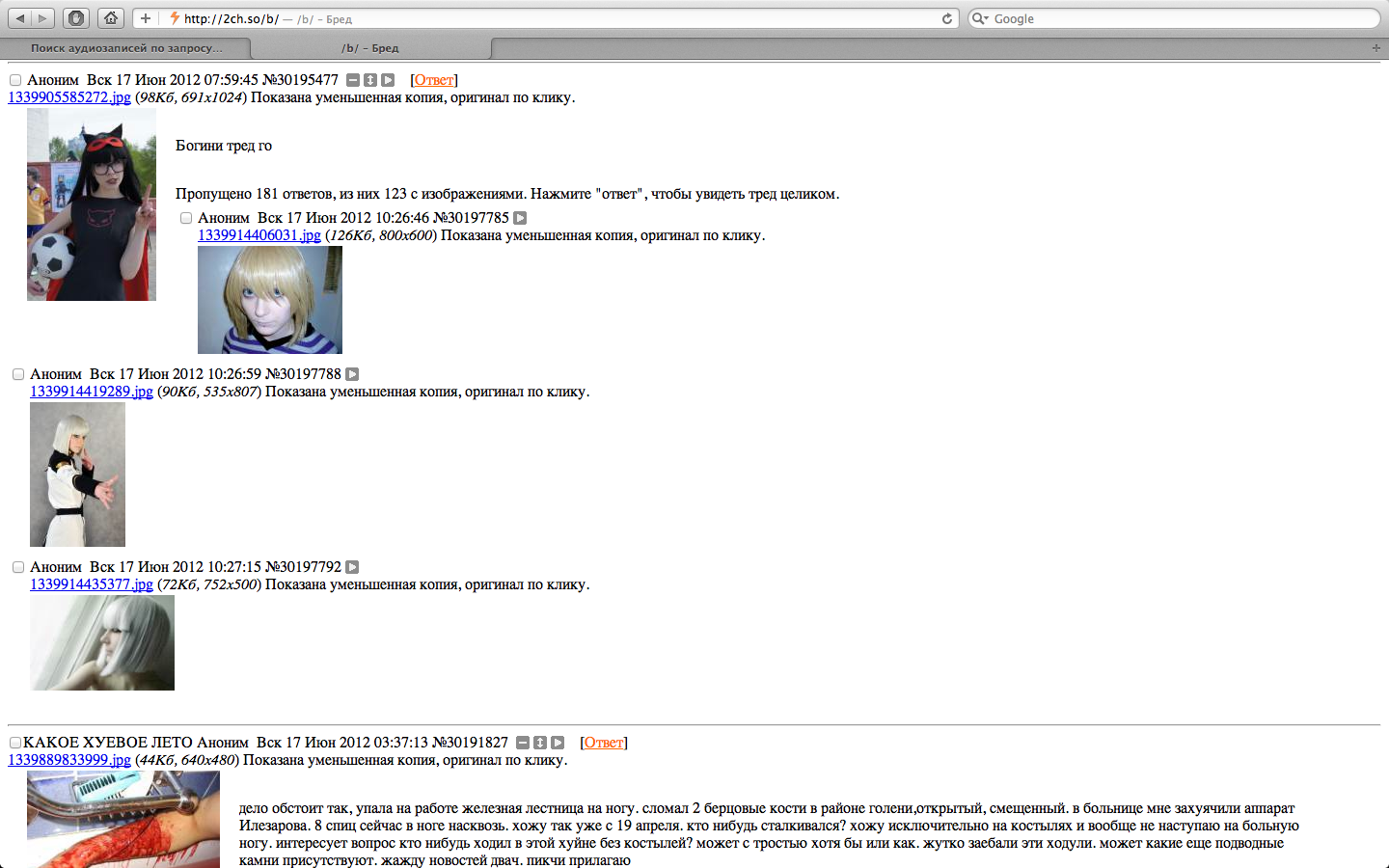This screenshot has width=1389, height=868.
Task: Collapse thread №30191827 with the minus icon
Action: (x=523, y=743)
